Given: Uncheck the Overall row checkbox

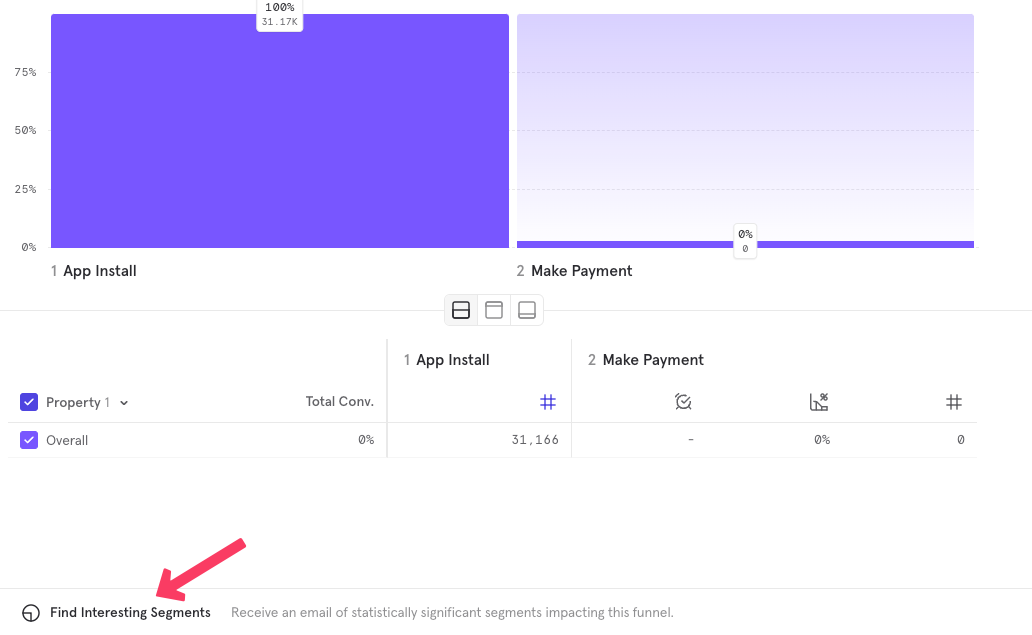Looking at the screenshot, I should coord(29,440).
